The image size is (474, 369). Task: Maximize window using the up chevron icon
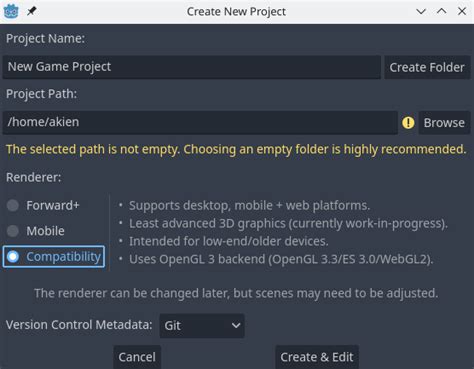pyautogui.click(x=441, y=11)
